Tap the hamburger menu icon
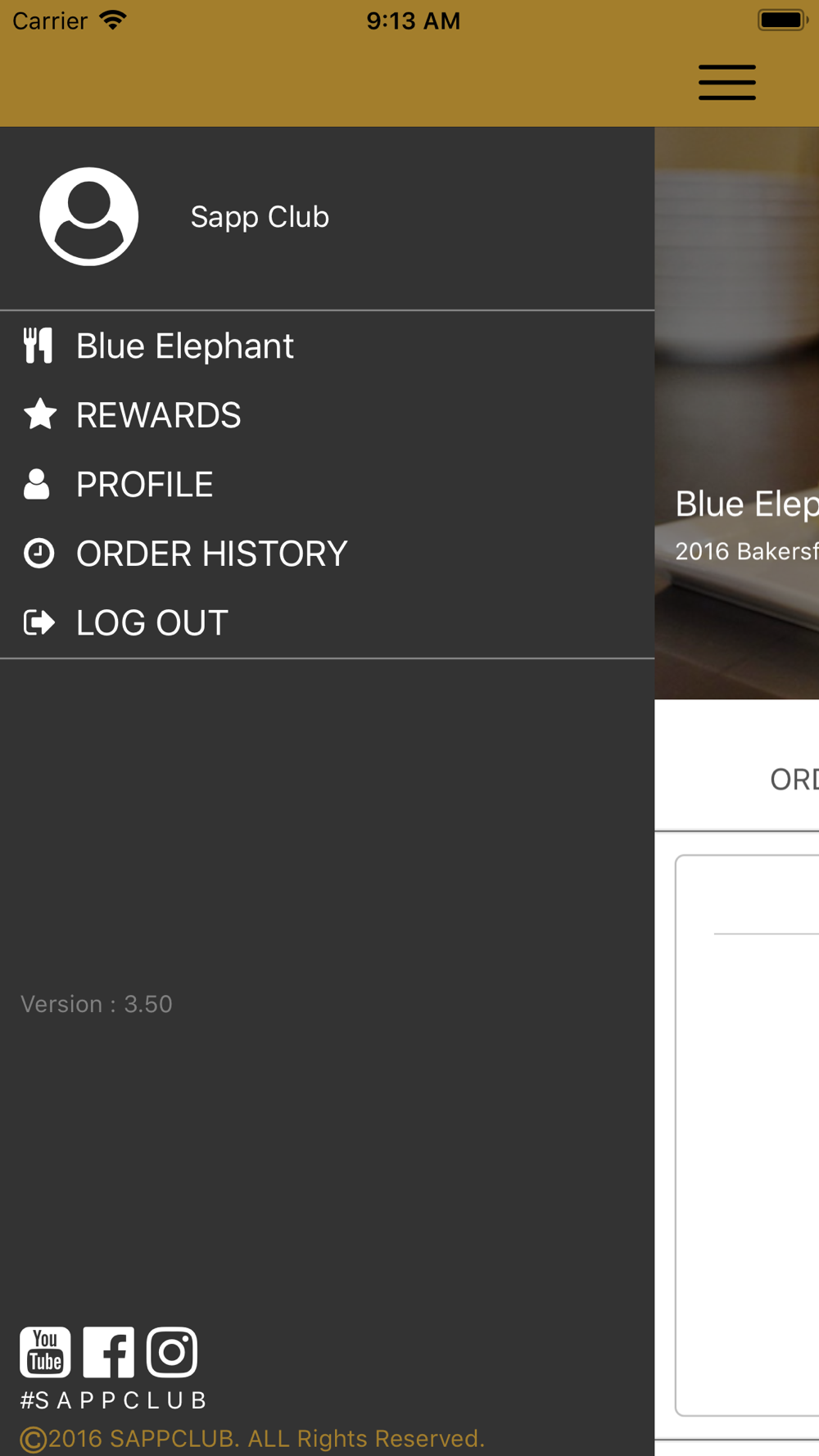Viewport: 819px width, 1456px height. click(x=726, y=83)
